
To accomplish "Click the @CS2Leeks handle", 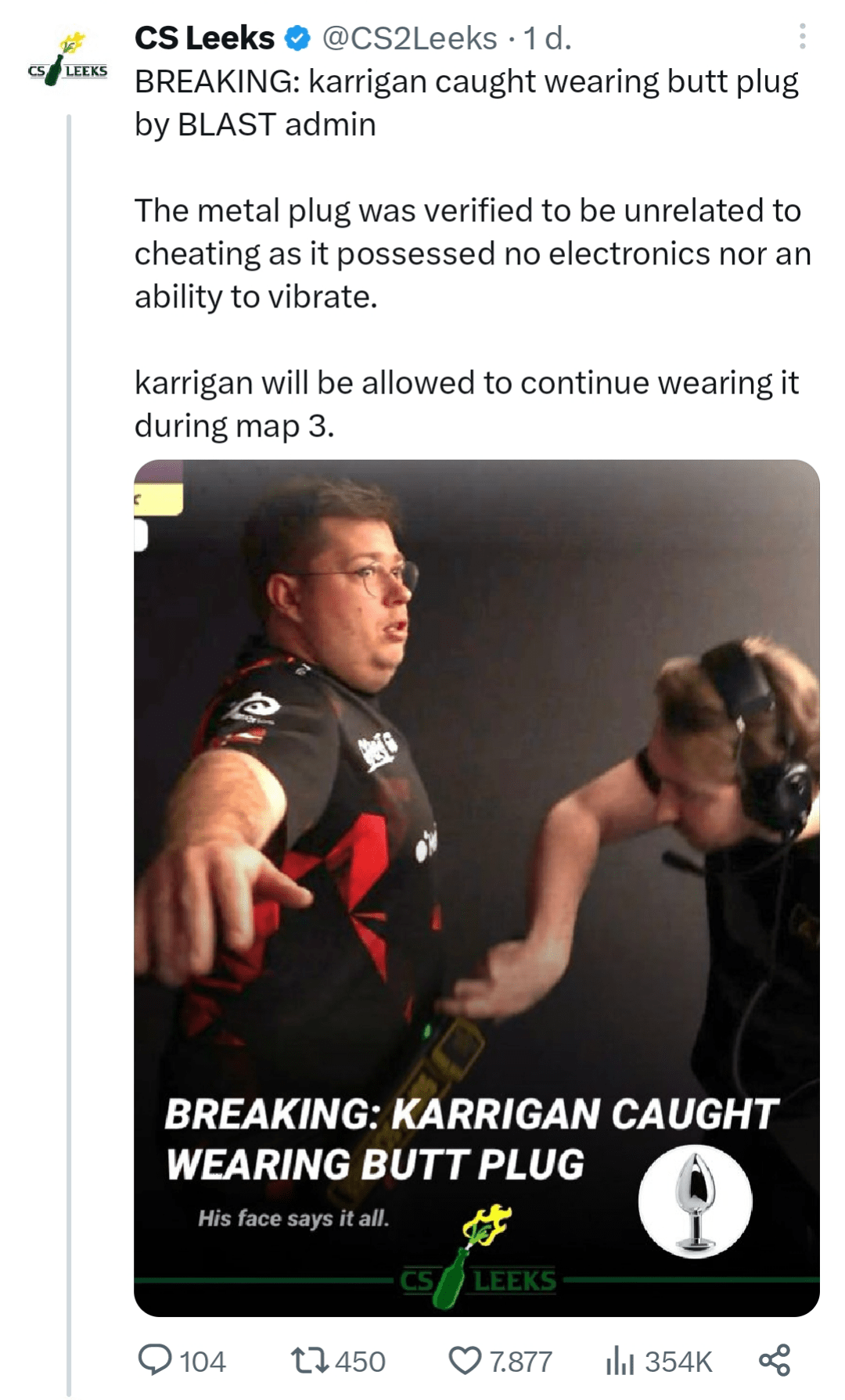I will tap(409, 38).
